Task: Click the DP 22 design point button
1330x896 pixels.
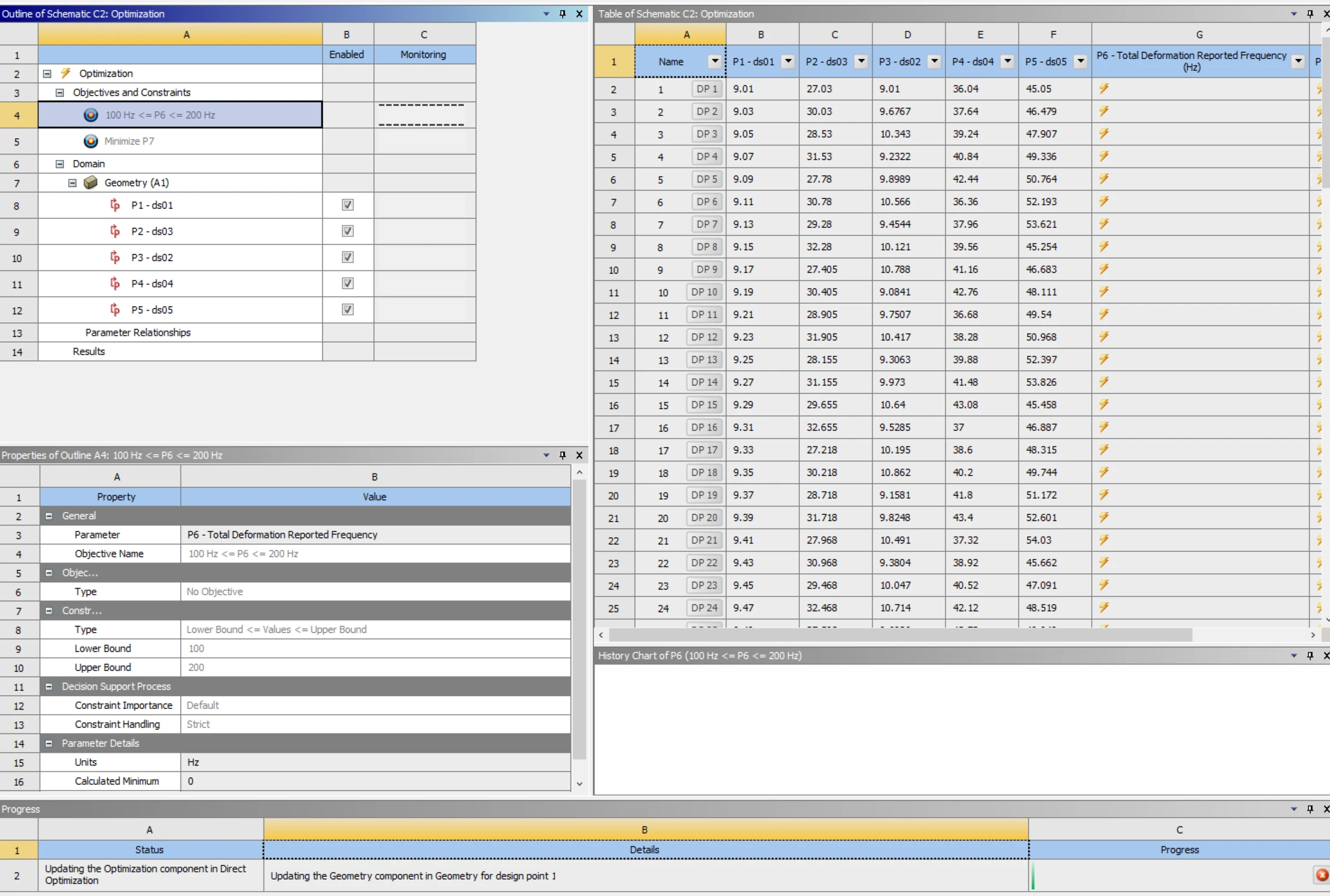Action: (704, 563)
